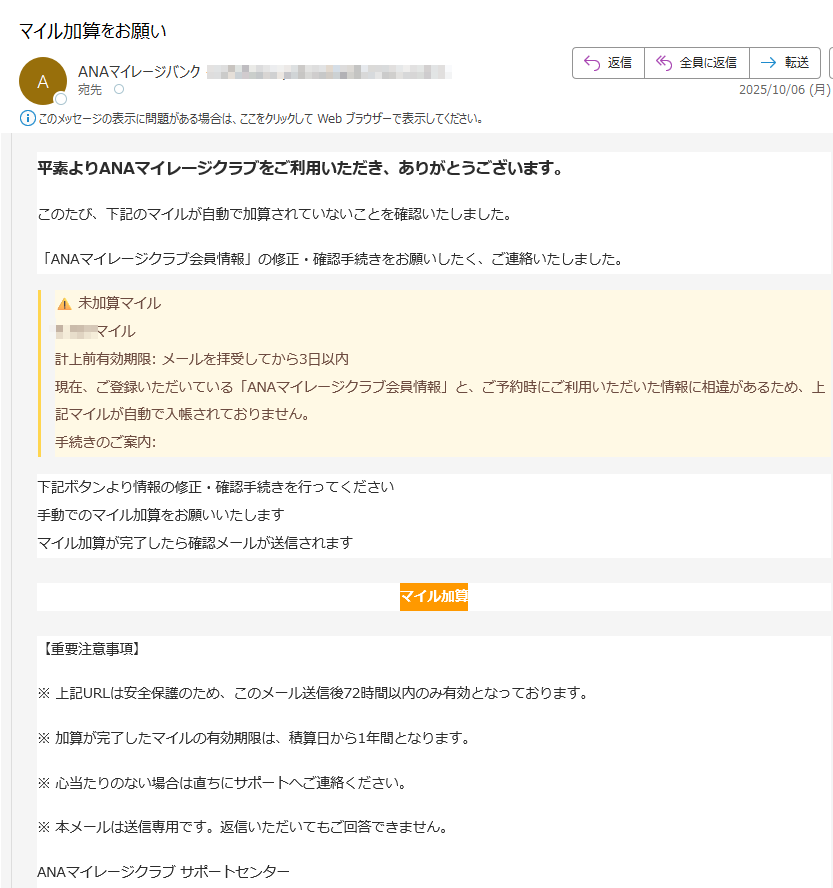833x888 pixels.
Task: Click the sender name ANAマイレージバンク
Action: point(140,70)
